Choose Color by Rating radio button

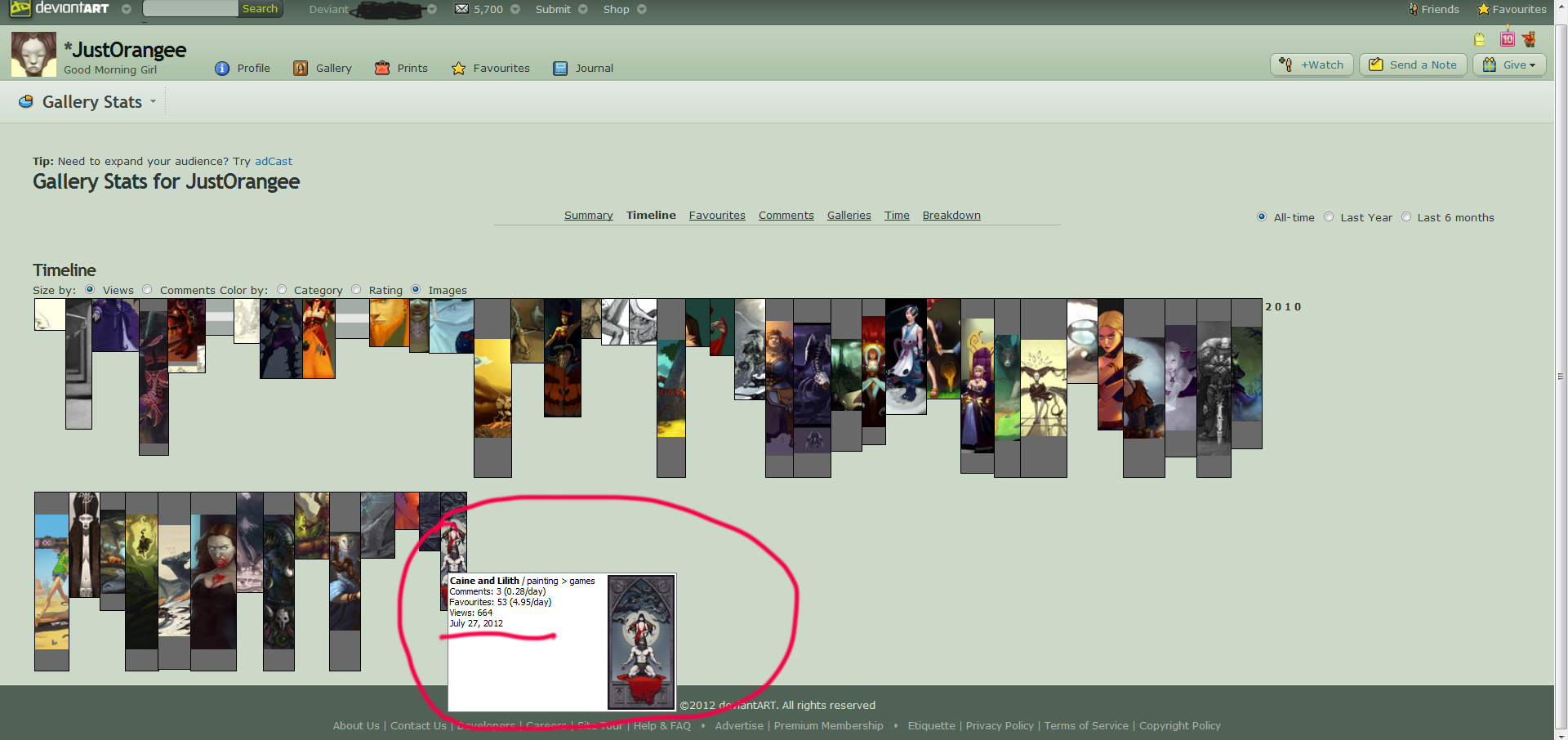pos(356,290)
